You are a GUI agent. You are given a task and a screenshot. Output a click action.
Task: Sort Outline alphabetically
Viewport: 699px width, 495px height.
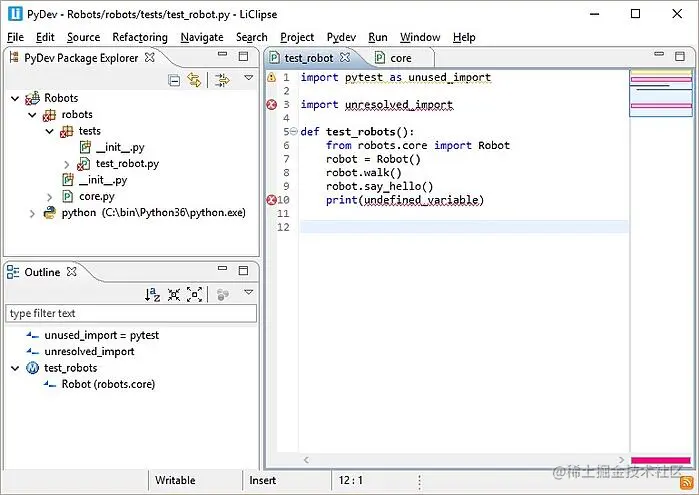(x=152, y=294)
